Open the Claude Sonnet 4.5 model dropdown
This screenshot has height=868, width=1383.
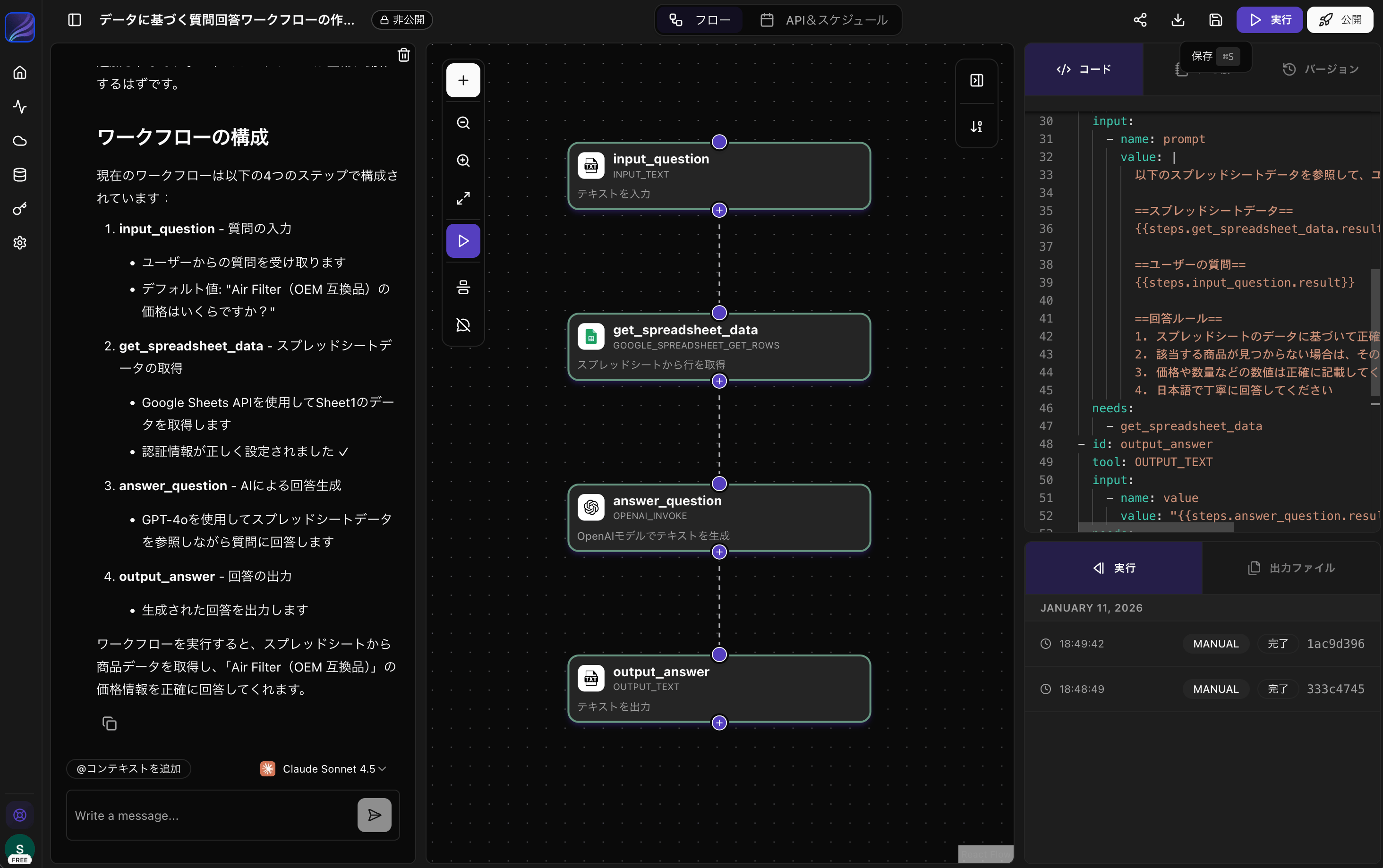(x=323, y=769)
